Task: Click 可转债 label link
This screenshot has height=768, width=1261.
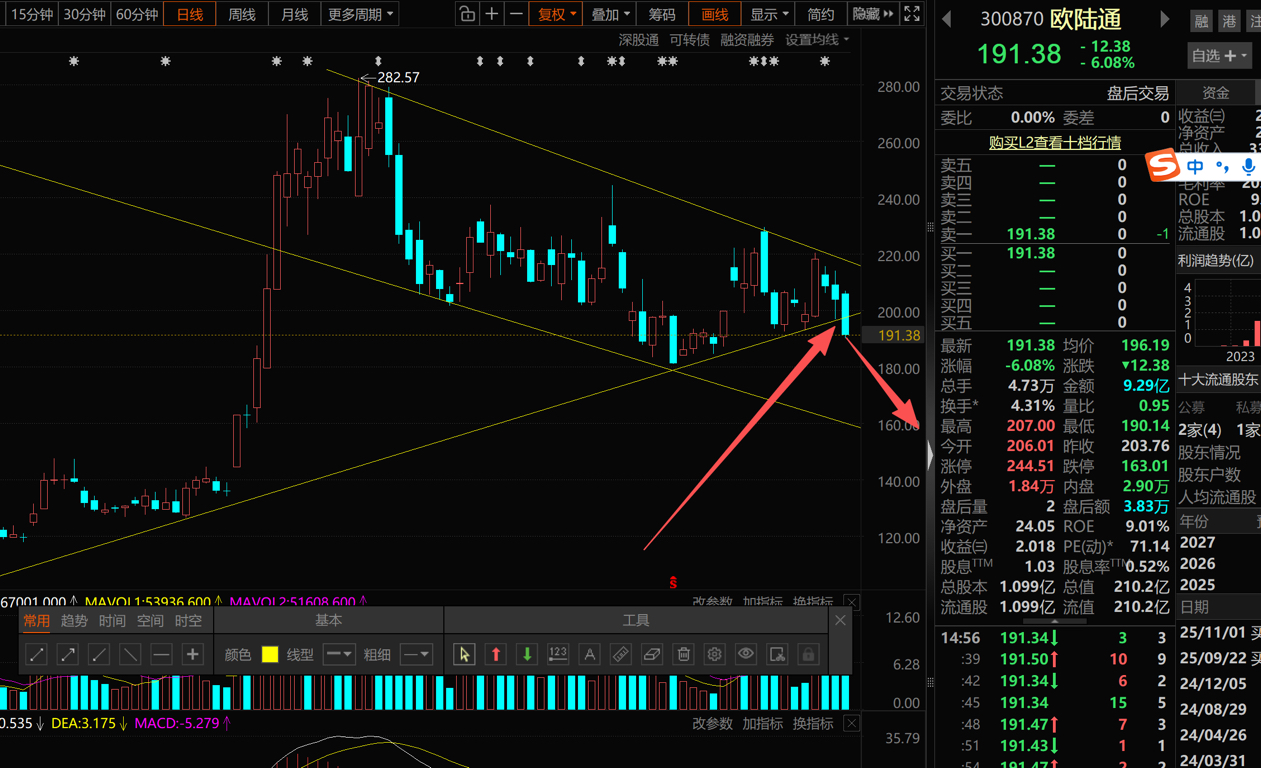Action: (x=689, y=40)
